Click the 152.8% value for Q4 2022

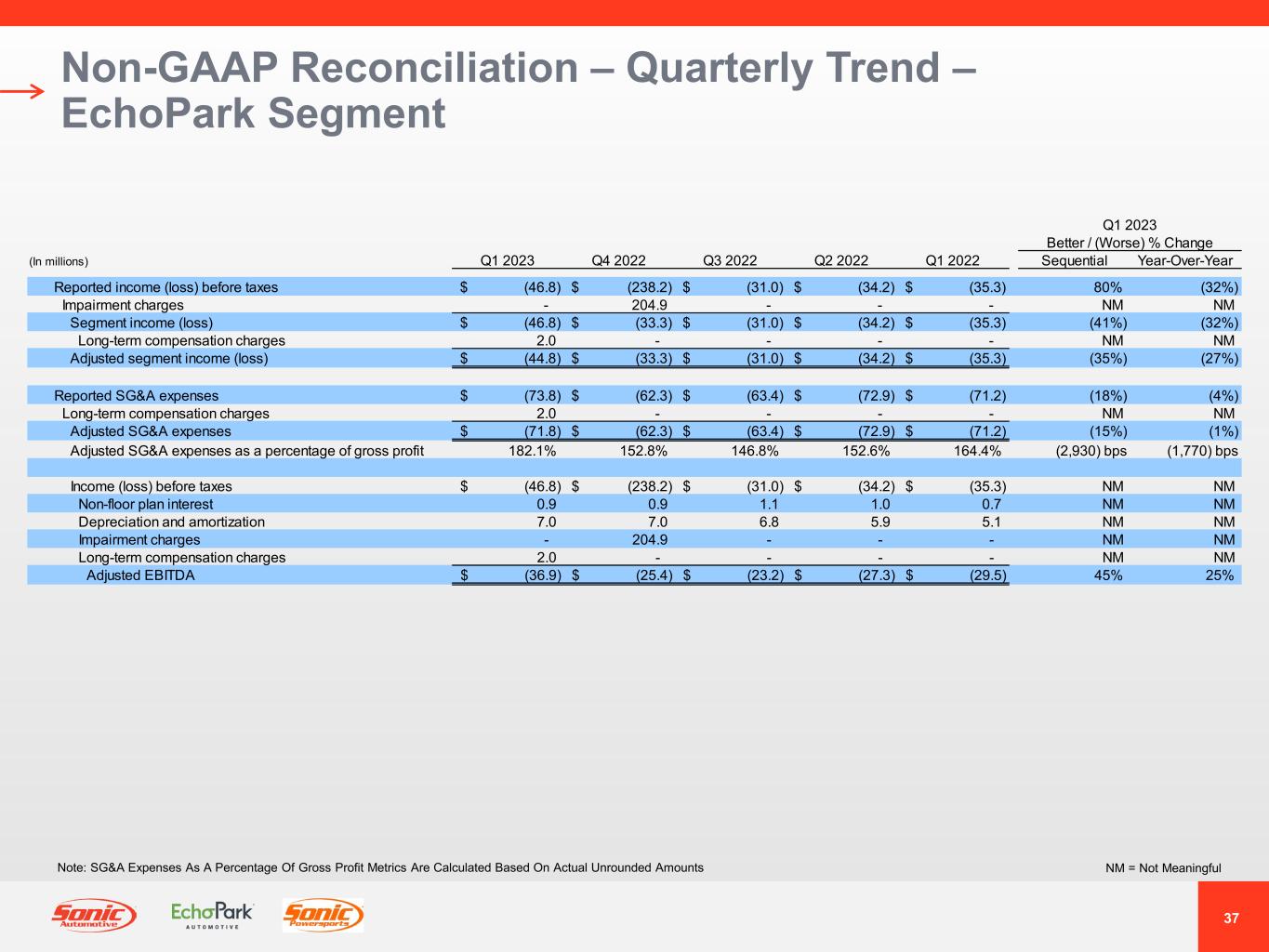[x=643, y=451]
